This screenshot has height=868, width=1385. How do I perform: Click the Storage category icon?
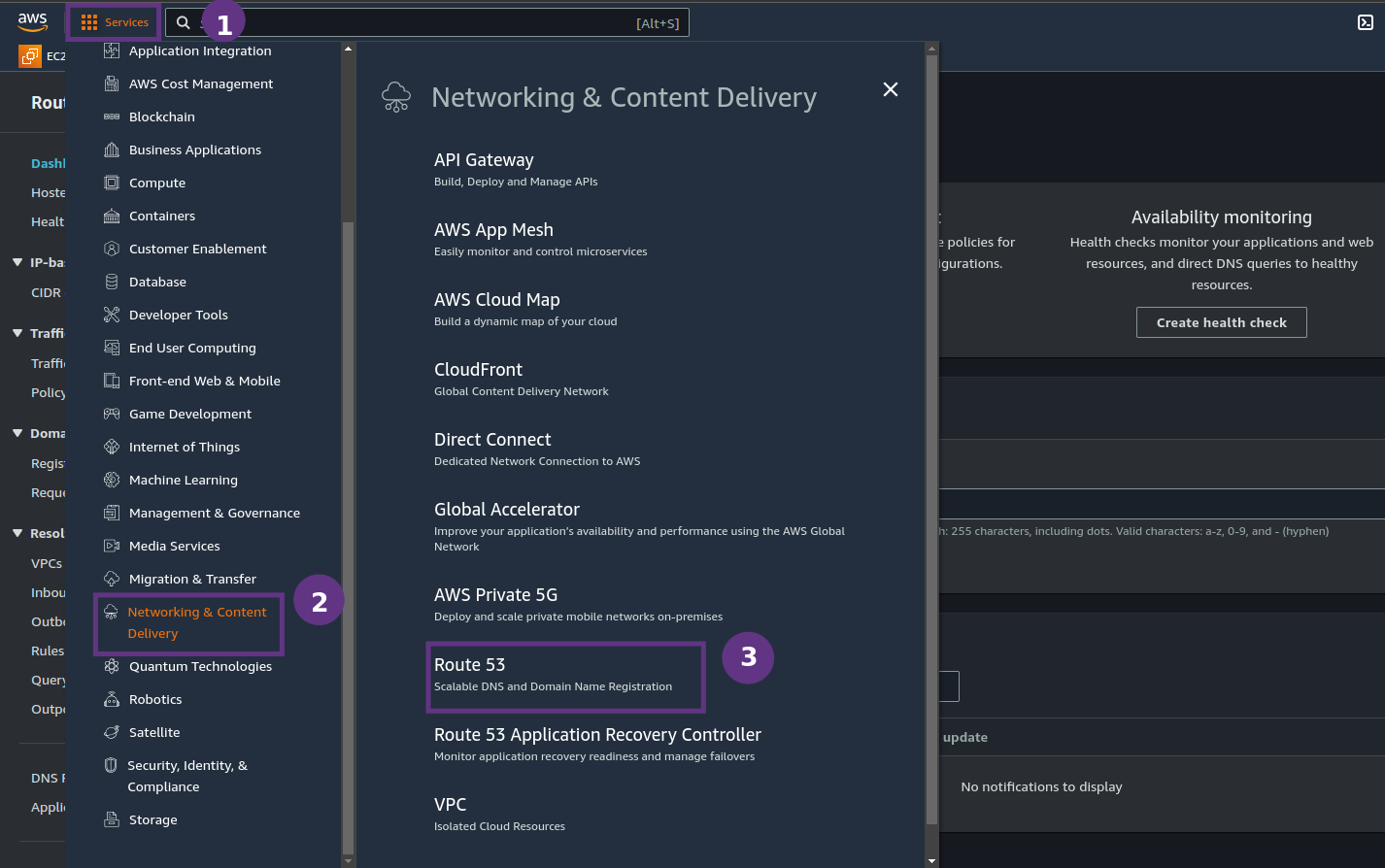[x=112, y=819]
